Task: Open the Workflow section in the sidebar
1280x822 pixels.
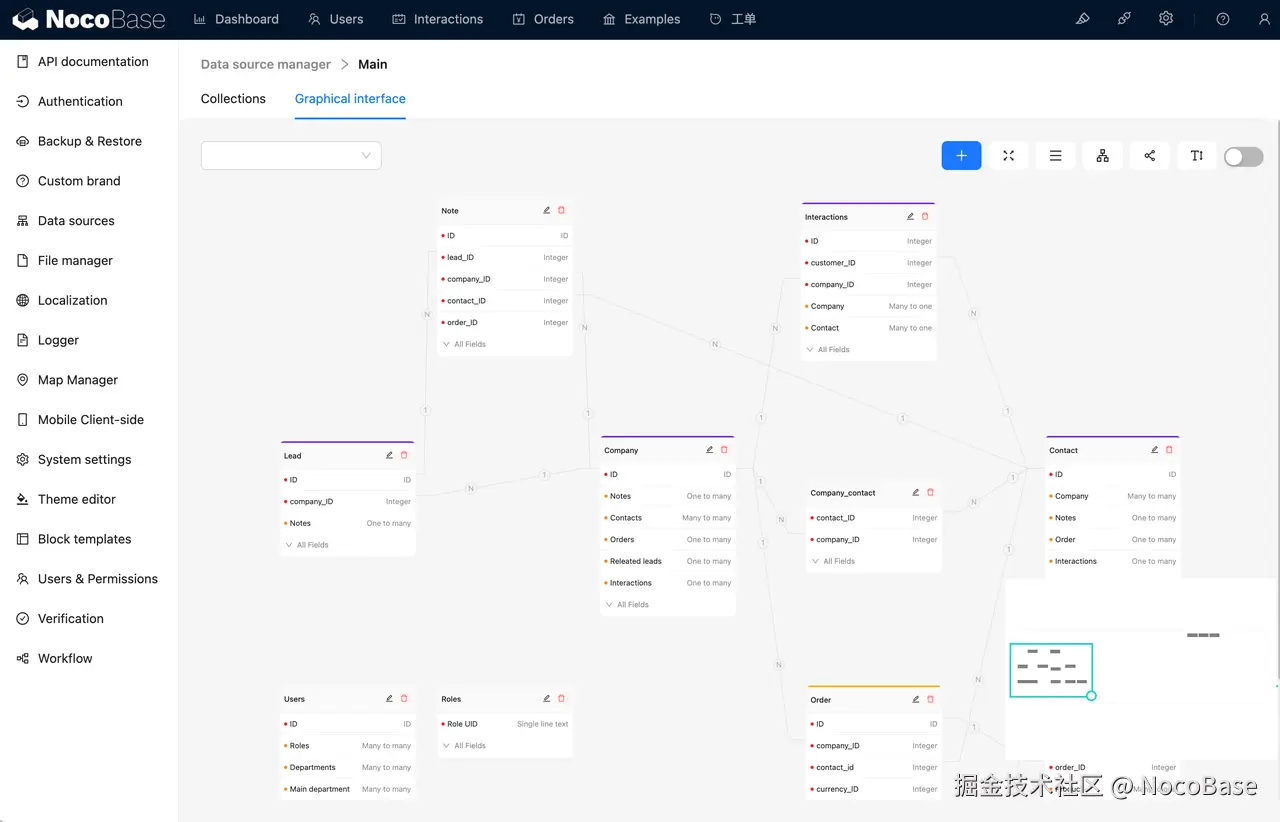Action: 65,658
